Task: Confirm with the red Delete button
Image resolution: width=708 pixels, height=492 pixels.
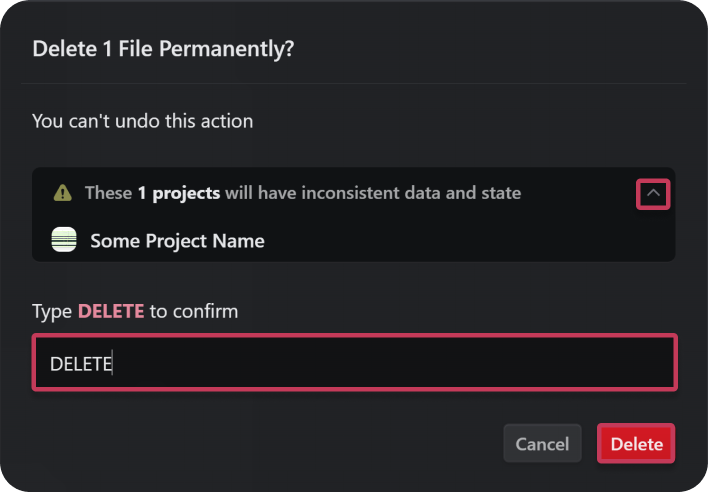Action: pos(636,444)
